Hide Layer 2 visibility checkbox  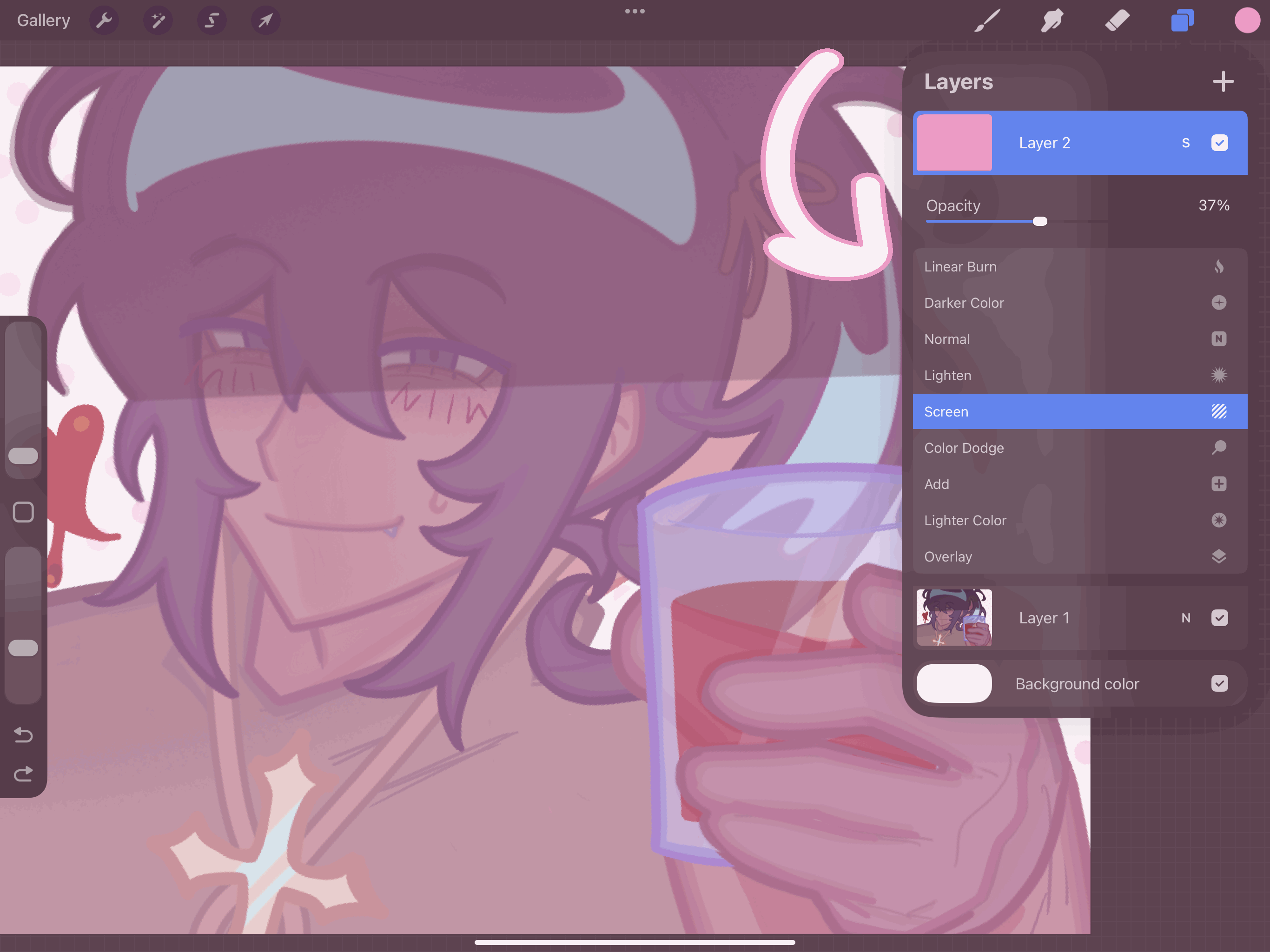coord(1219,143)
